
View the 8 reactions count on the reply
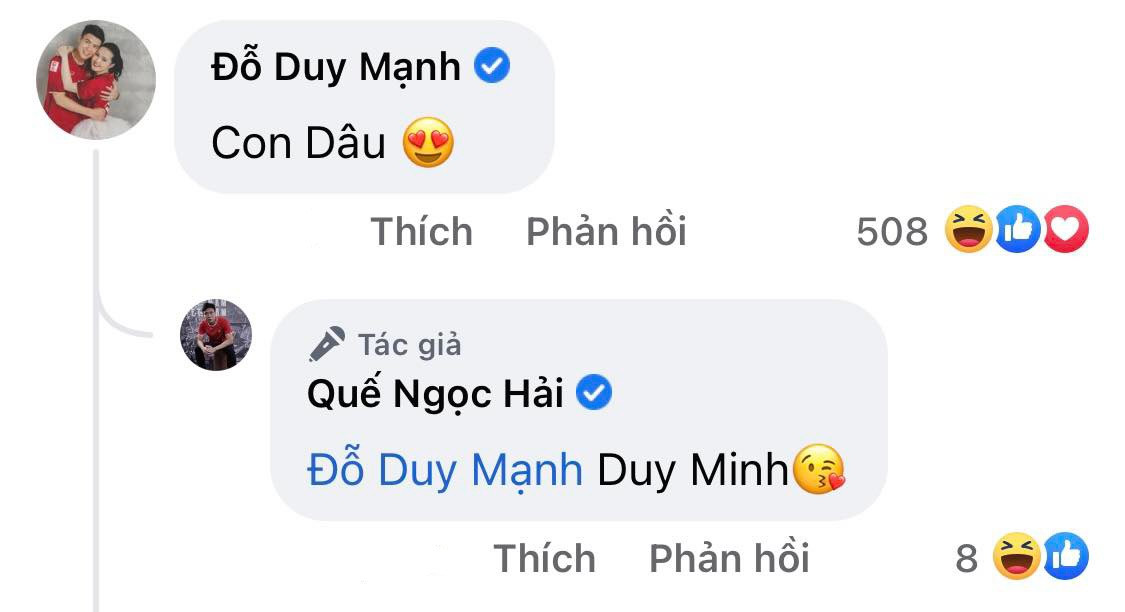click(966, 558)
